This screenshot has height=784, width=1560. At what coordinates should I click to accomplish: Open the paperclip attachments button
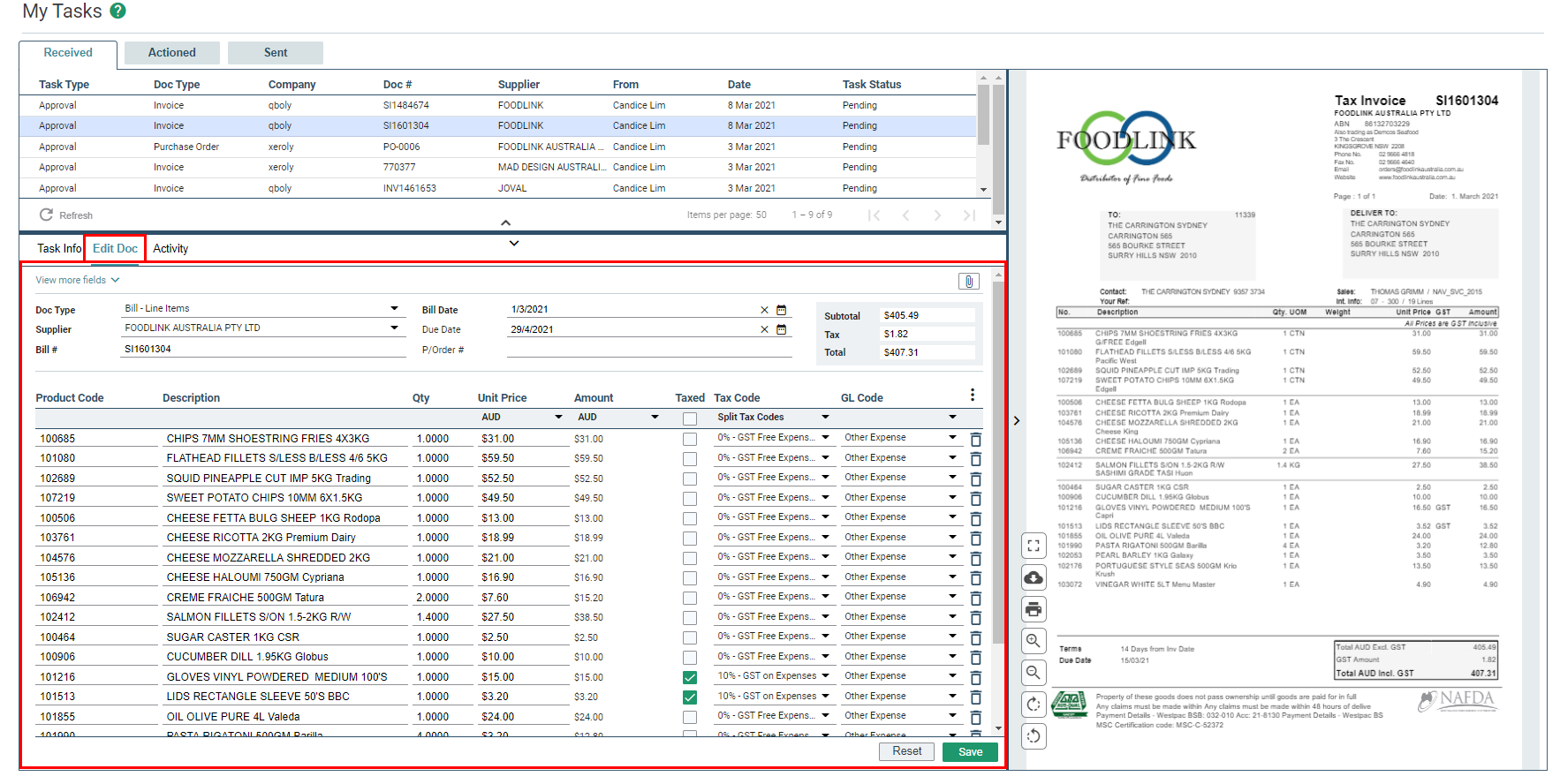968,282
